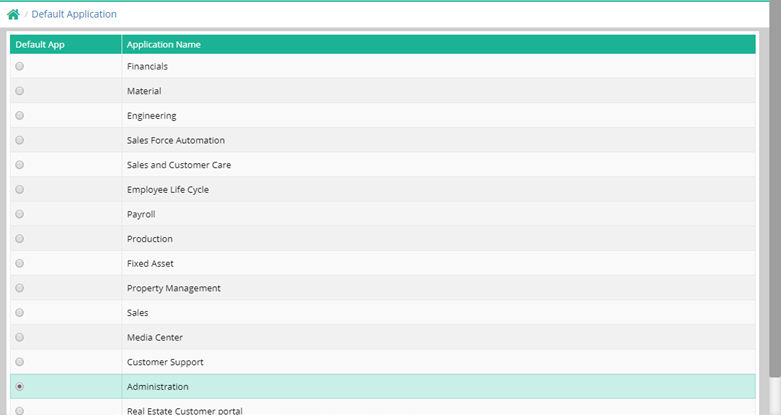Image resolution: width=782 pixels, height=420 pixels.
Task: Select Material radio button
Action: pyautogui.click(x=20, y=91)
